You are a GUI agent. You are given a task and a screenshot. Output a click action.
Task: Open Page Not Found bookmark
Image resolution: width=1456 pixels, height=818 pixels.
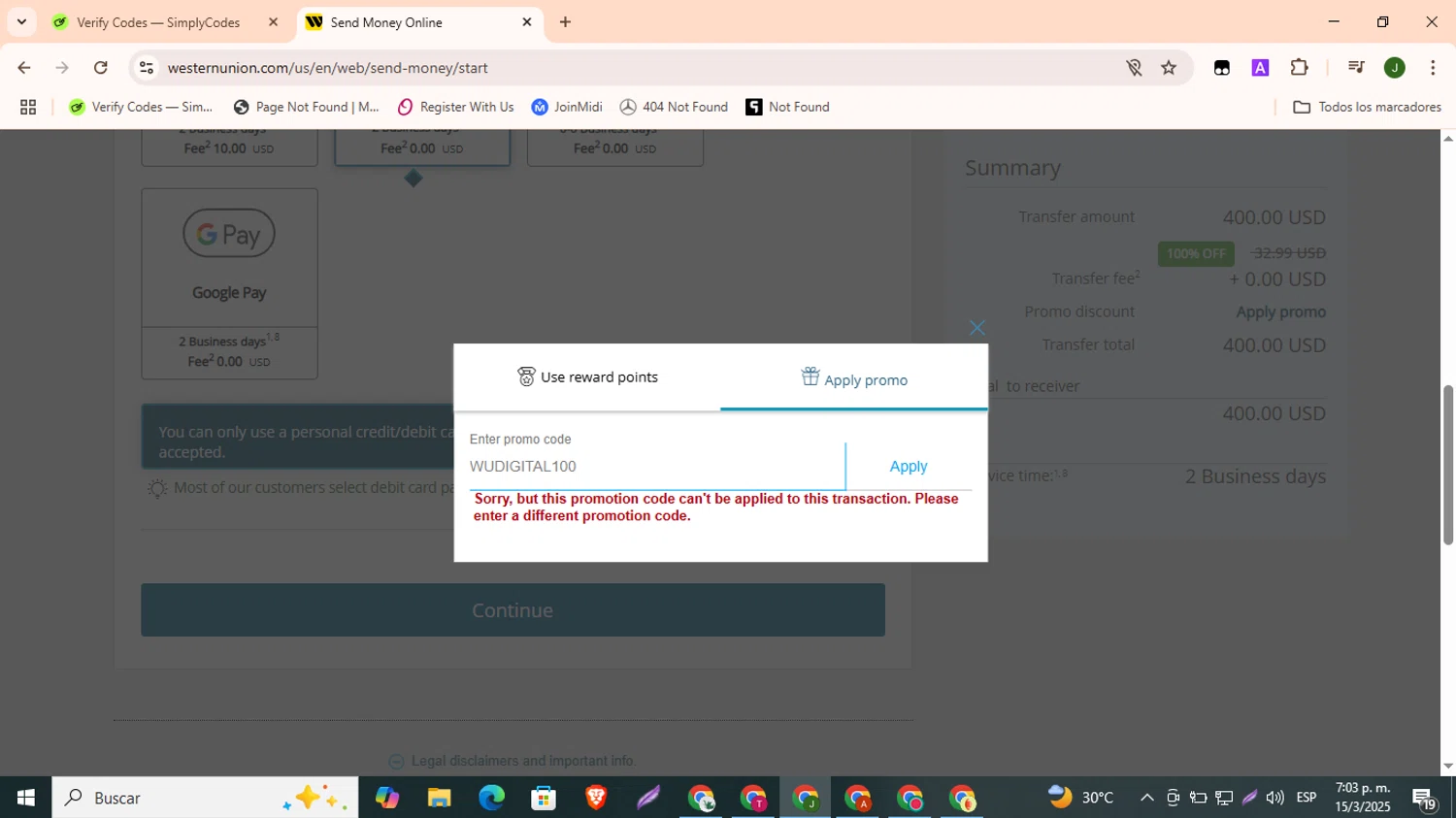click(x=307, y=107)
